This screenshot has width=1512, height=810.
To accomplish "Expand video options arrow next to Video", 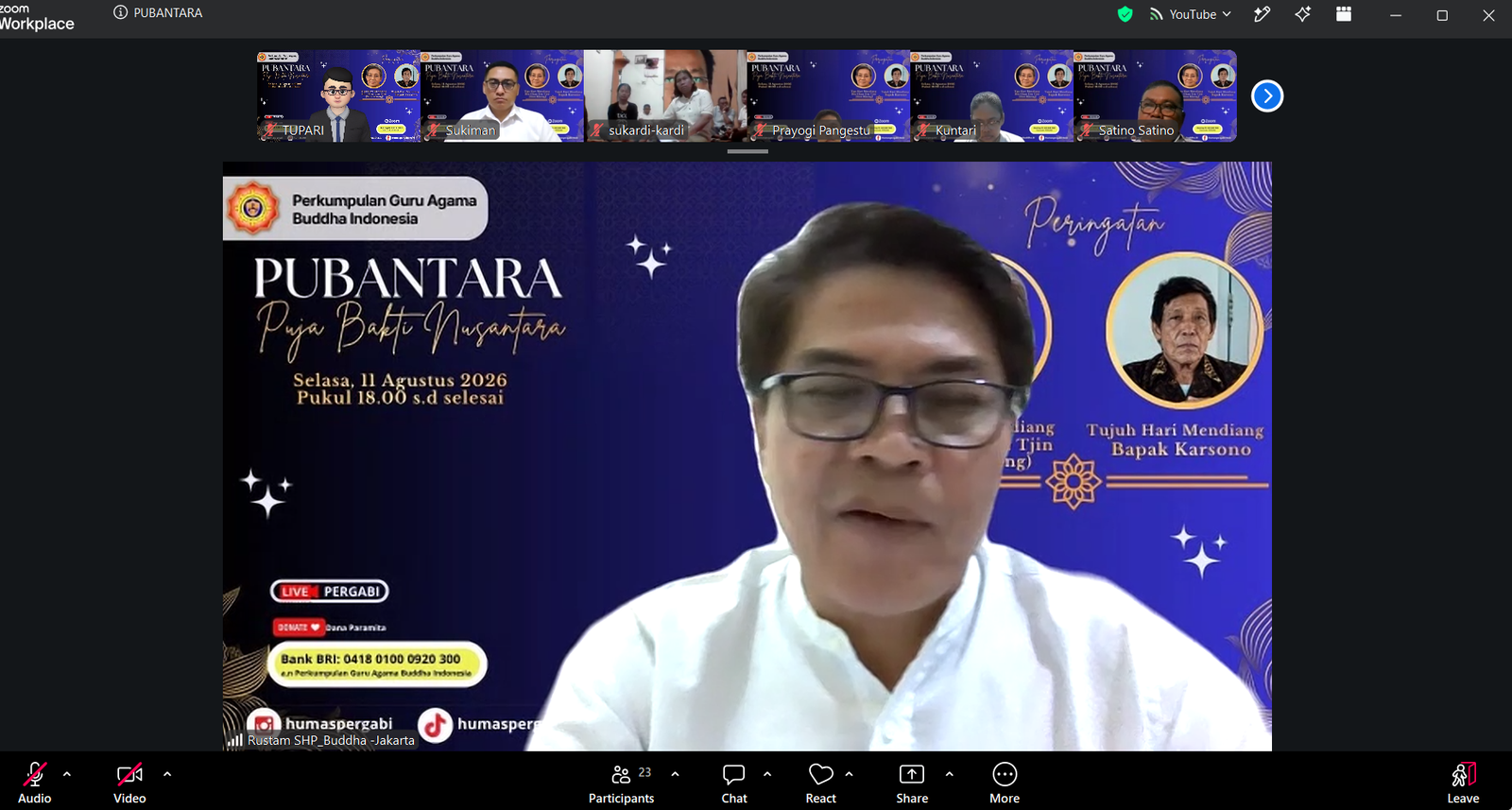I will pyautogui.click(x=167, y=774).
